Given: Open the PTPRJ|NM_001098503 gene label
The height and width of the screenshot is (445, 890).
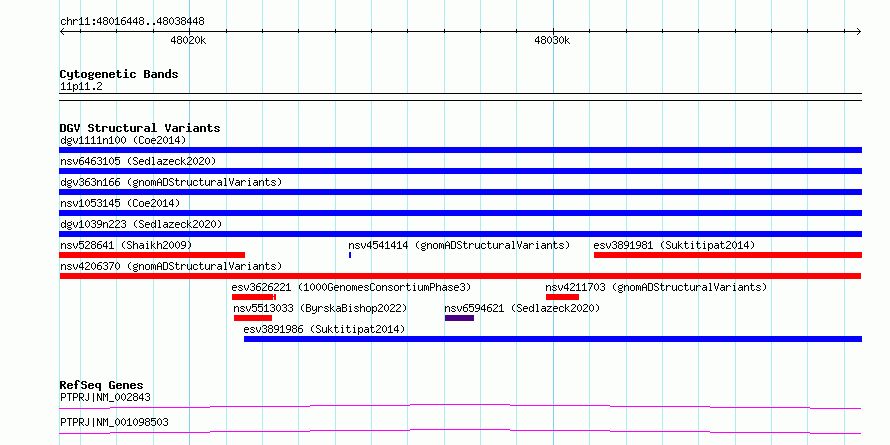Looking at the screenshot, I should point(114,423).
